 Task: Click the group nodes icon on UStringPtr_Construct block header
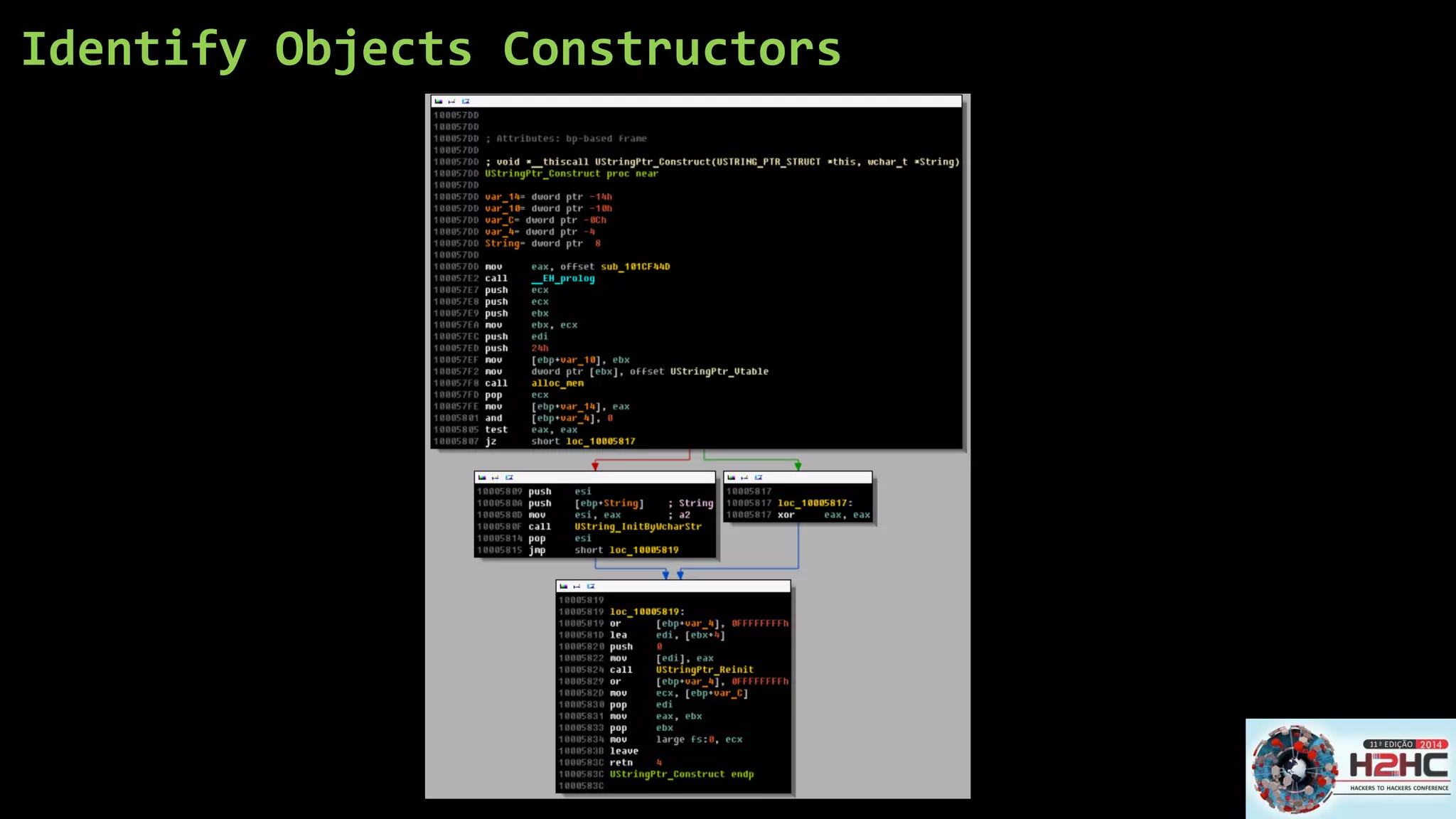pos(466,102)
